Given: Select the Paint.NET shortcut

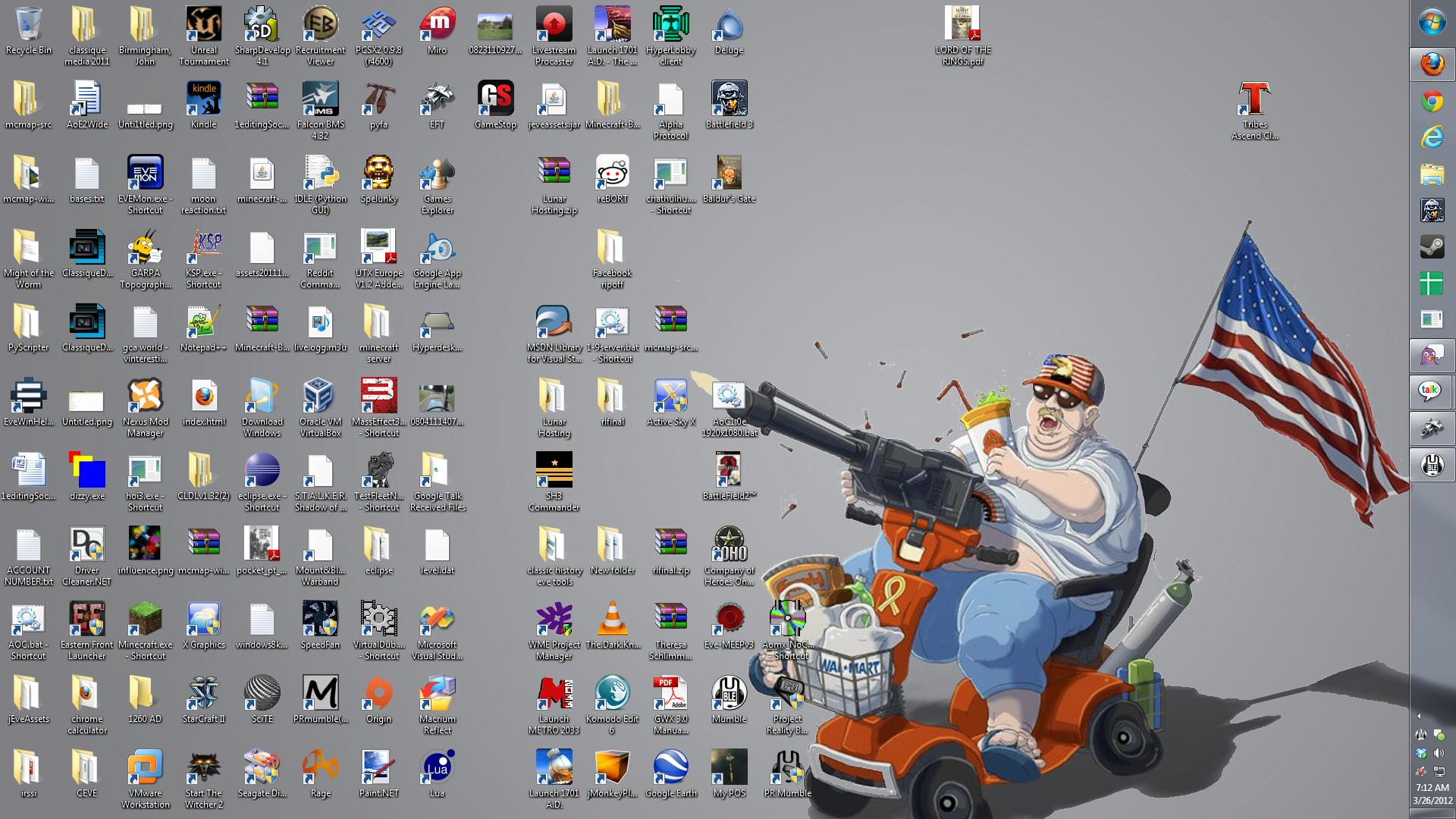Looking at the screenshot, I should tap(378, 775).
